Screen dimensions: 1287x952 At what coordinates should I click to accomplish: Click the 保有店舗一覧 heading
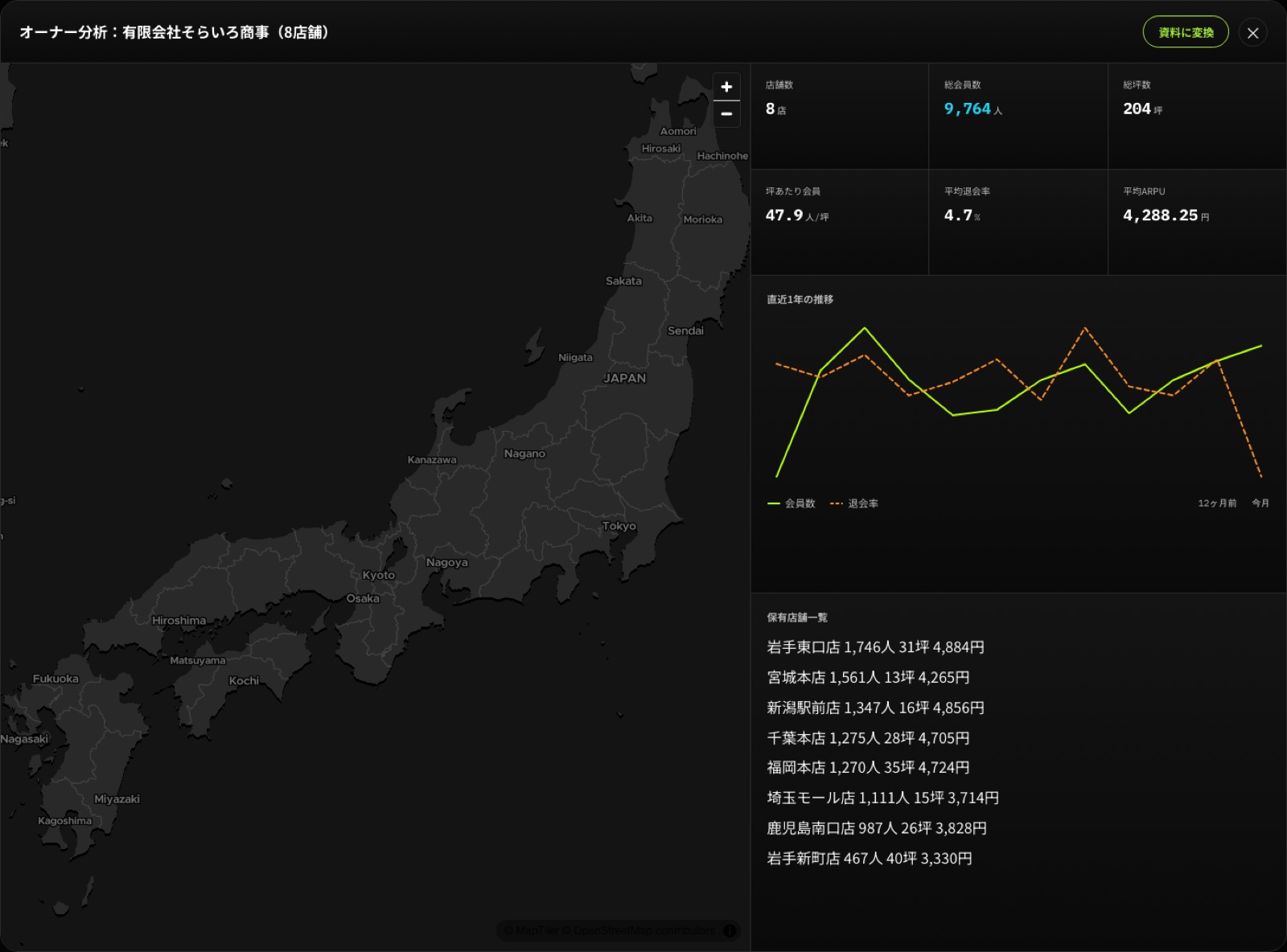797,618
